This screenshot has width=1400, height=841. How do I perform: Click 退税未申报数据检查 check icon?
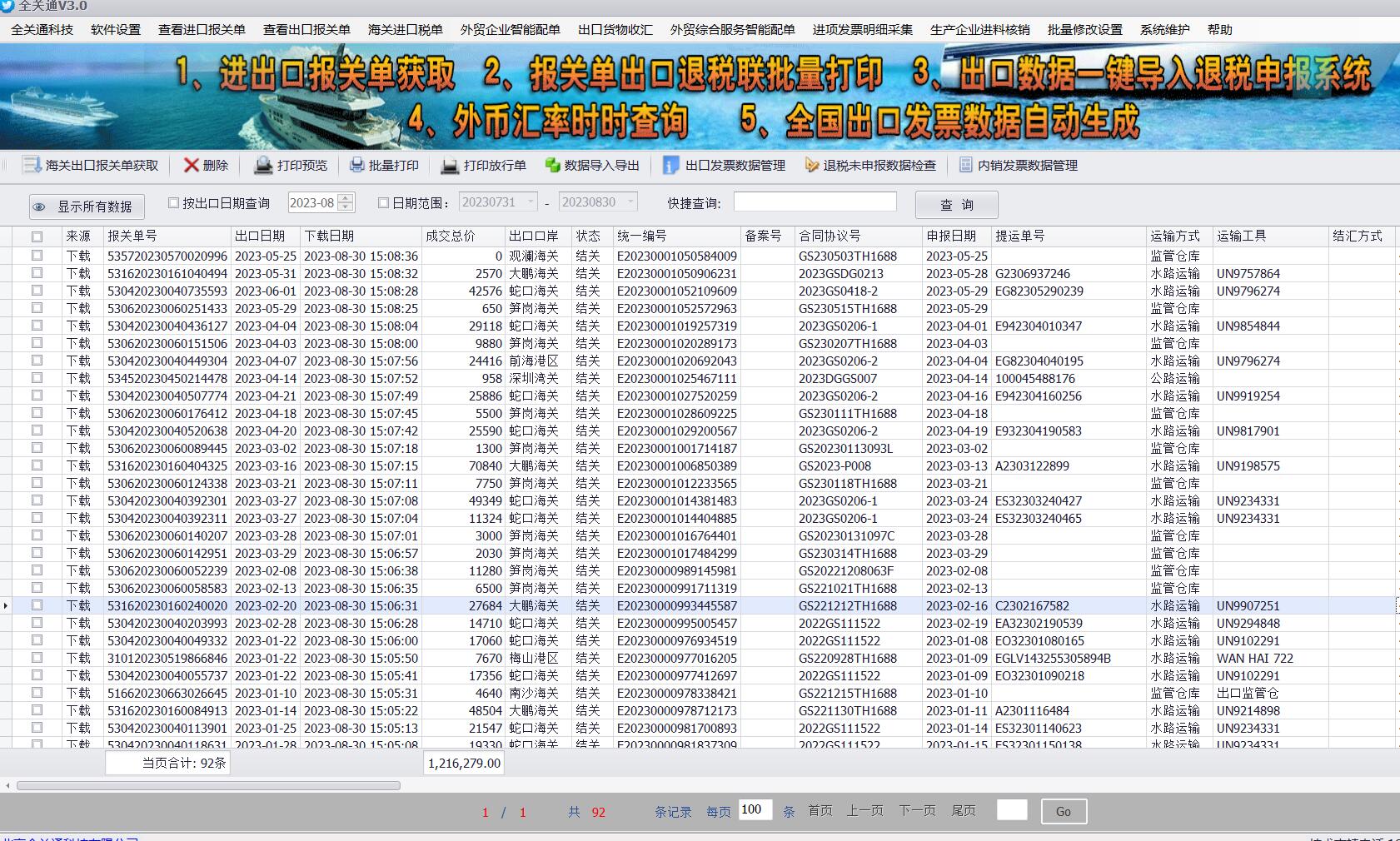click(x=812, y=165)
